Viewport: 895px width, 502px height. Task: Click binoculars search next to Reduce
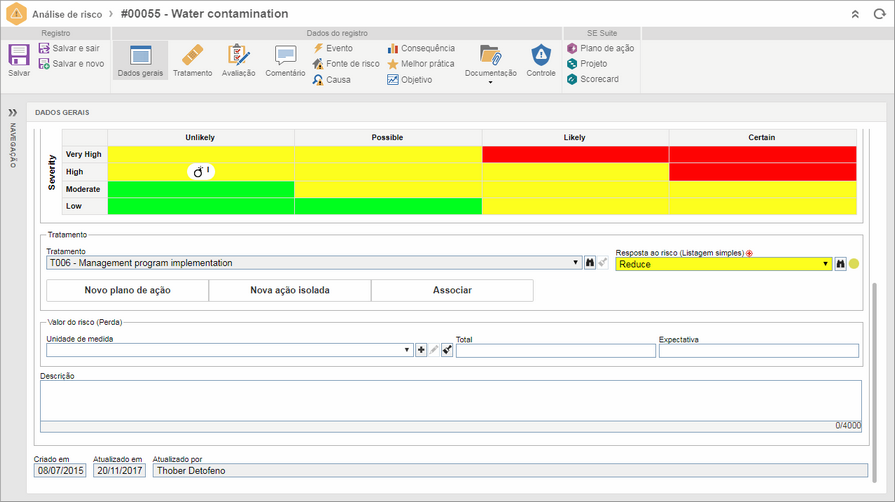pos(840,264)
